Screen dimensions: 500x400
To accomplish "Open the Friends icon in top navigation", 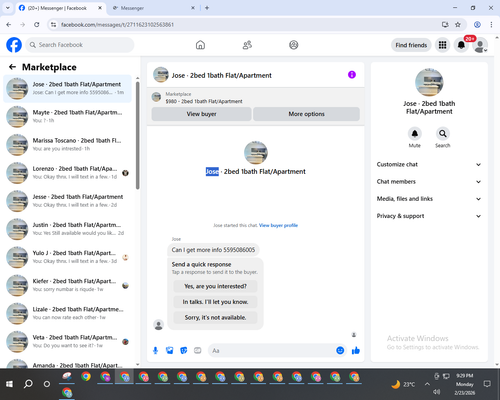I will 247,45.
